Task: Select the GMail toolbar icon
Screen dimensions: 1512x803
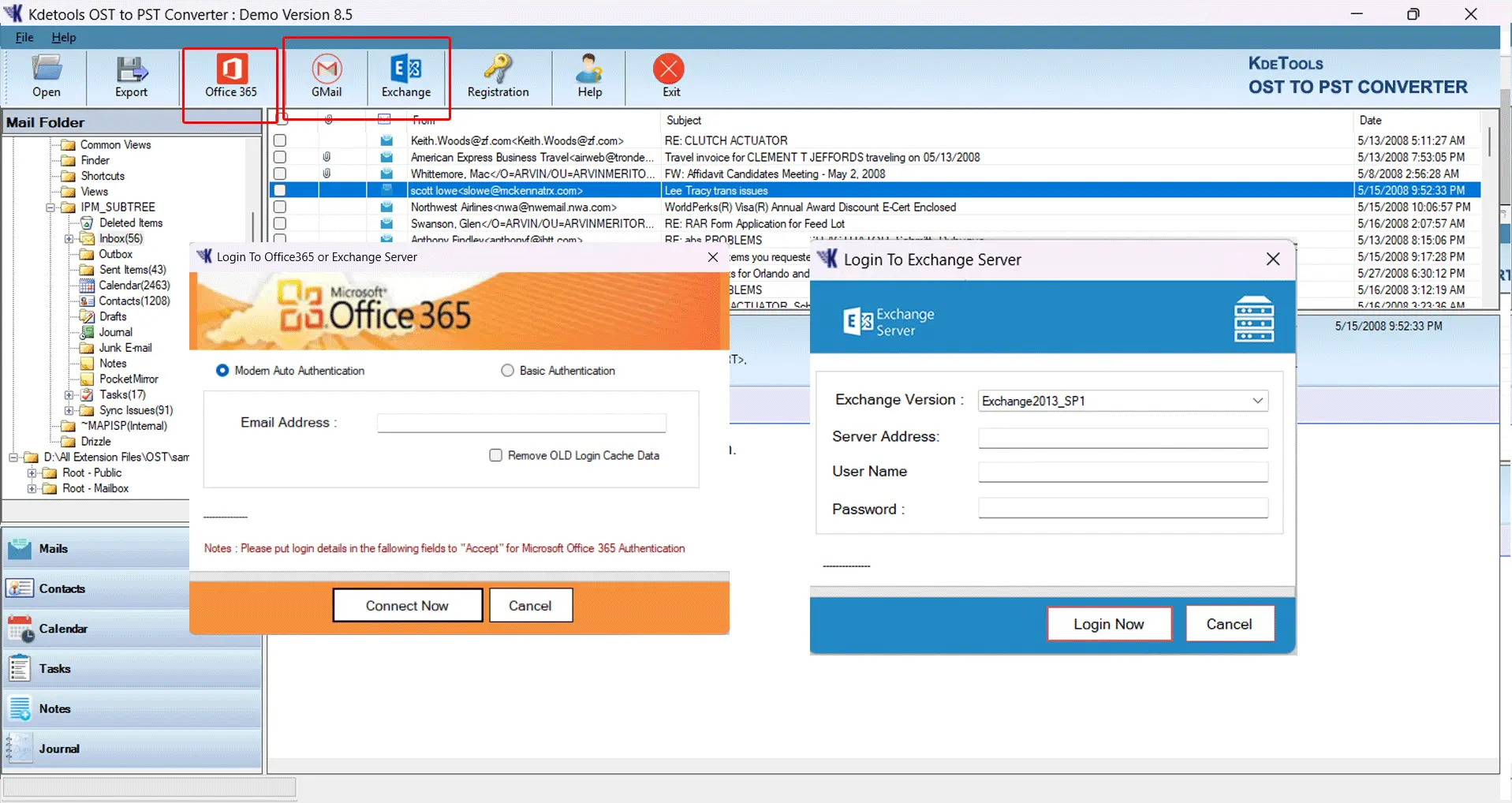Action: 327,77
